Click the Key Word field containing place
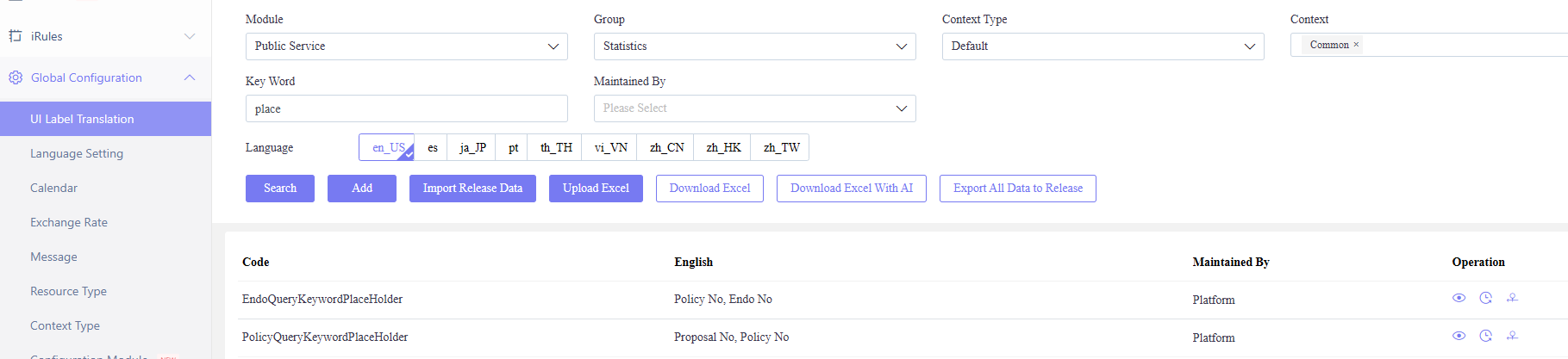This screenshot has height=359, width=1568. point(407,108)
